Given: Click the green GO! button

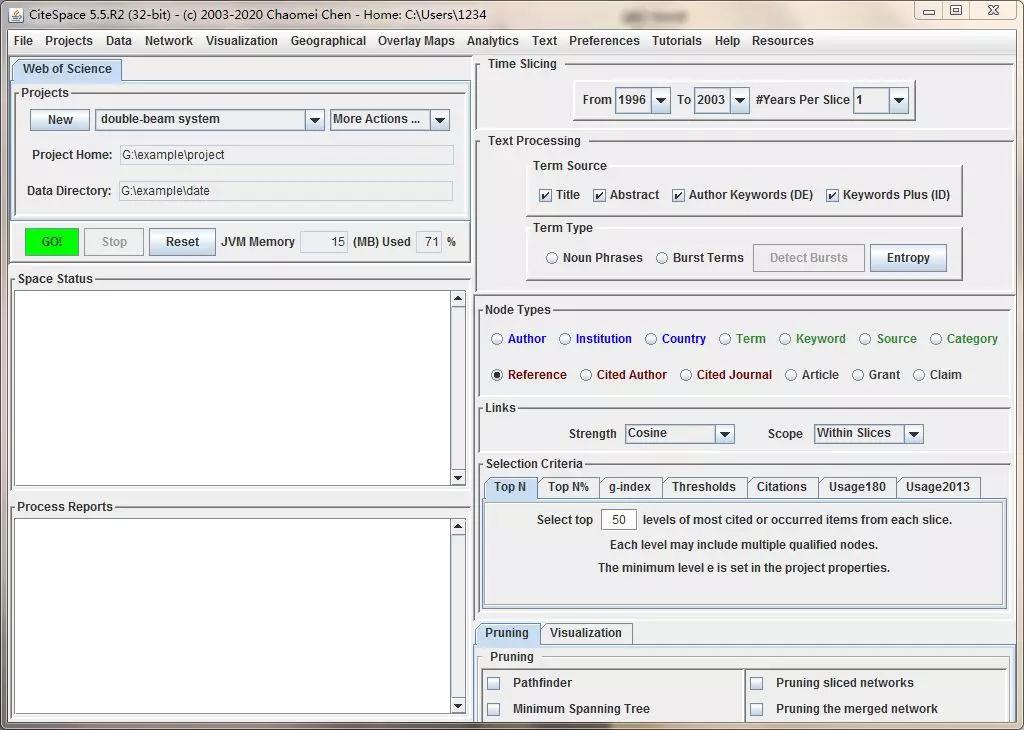Looking at the screenshot, I should pyautogui.click(x=52, y=242).
